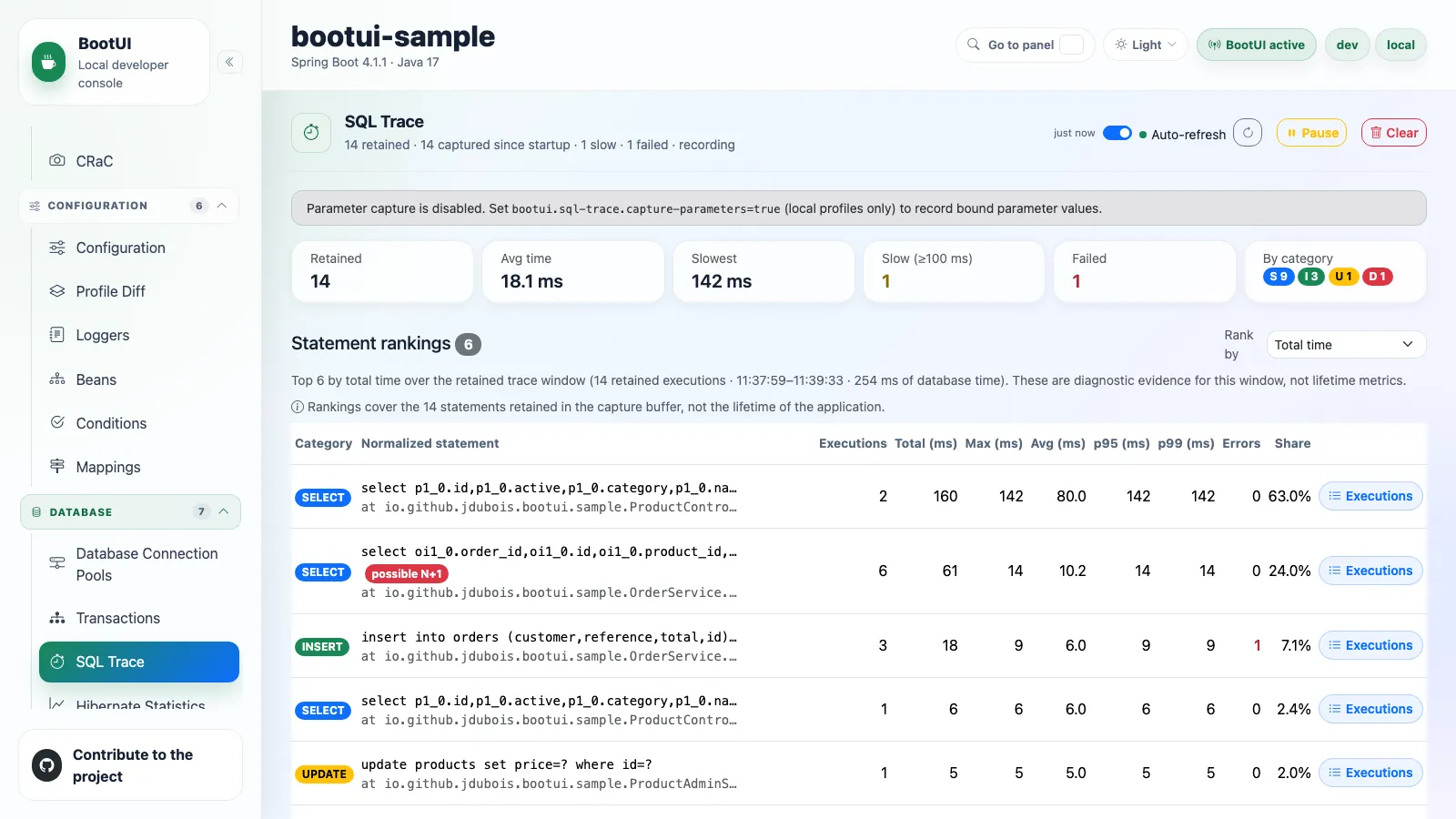Image resolution: width=1456 pixels, height=819 pixels.
Task: Click the local profile badge
Action: click(1400, 45)
